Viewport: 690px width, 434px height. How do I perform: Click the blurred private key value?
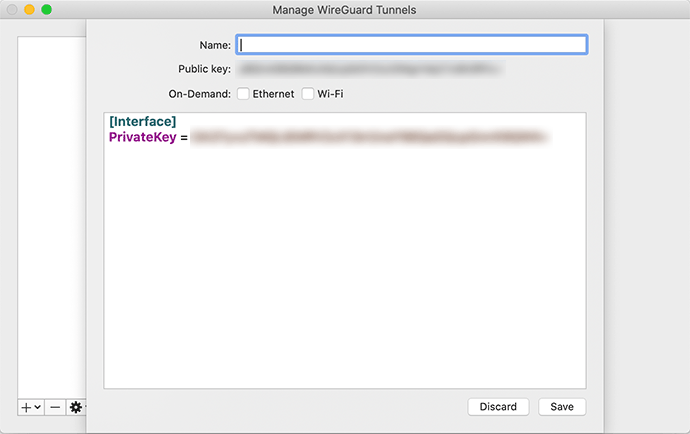pos(370,137)
